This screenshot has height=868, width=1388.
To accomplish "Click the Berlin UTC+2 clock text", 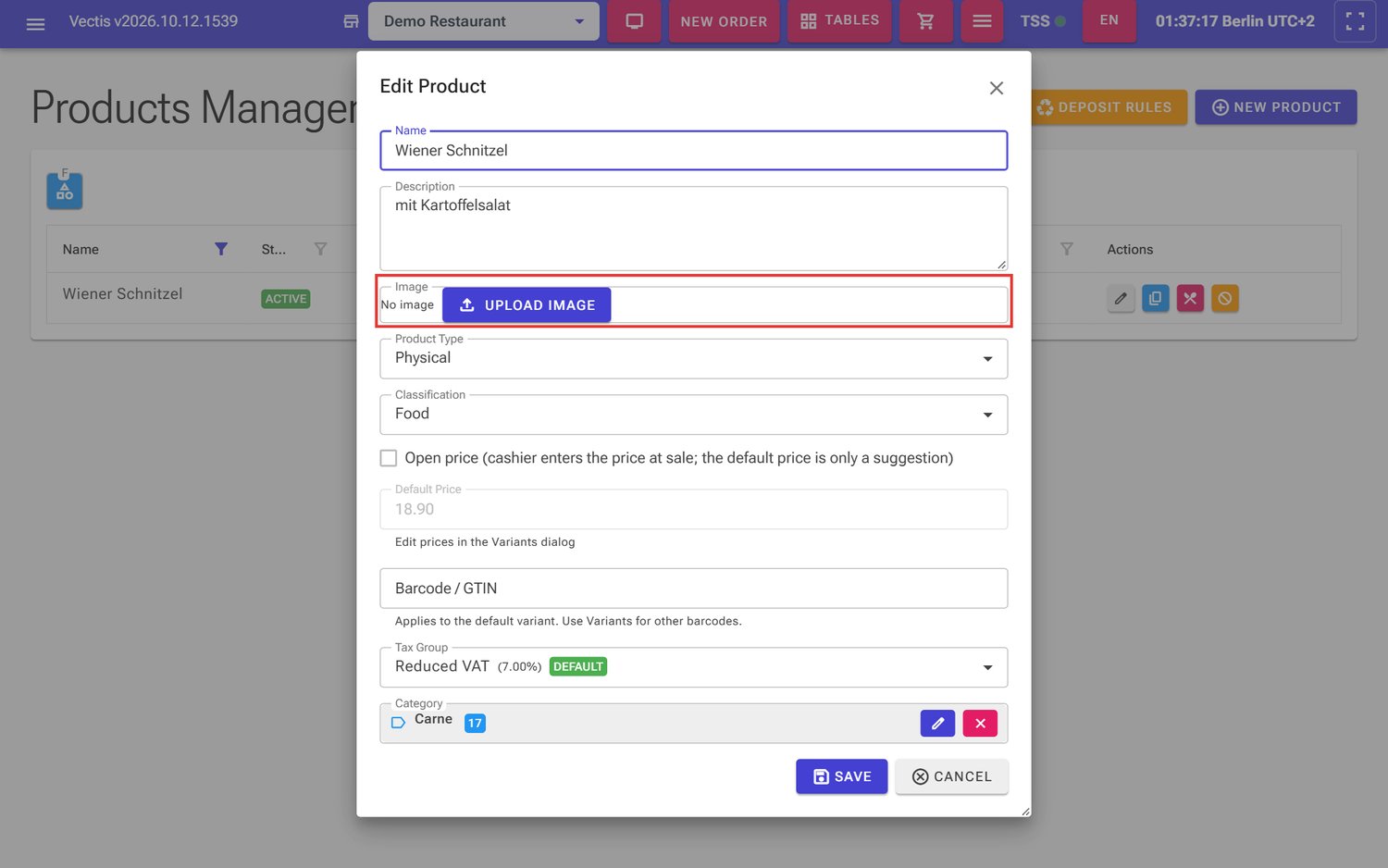I will pos(1234,21).
